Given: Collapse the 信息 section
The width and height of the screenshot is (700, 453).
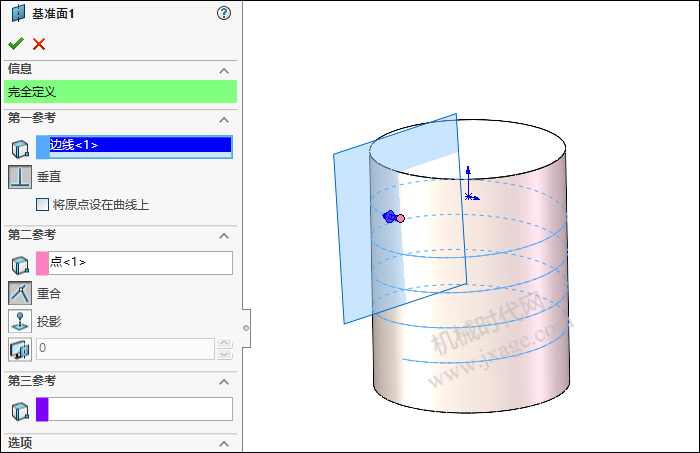Looking at the screenshot, I should (224, 71).
